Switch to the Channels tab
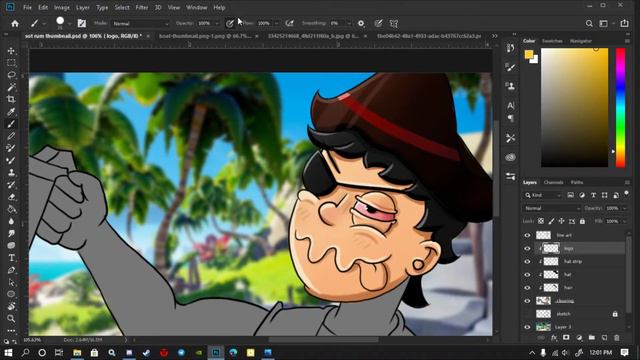Image resolution: width=640 pixels, height=360 pixels. point(553,182)
